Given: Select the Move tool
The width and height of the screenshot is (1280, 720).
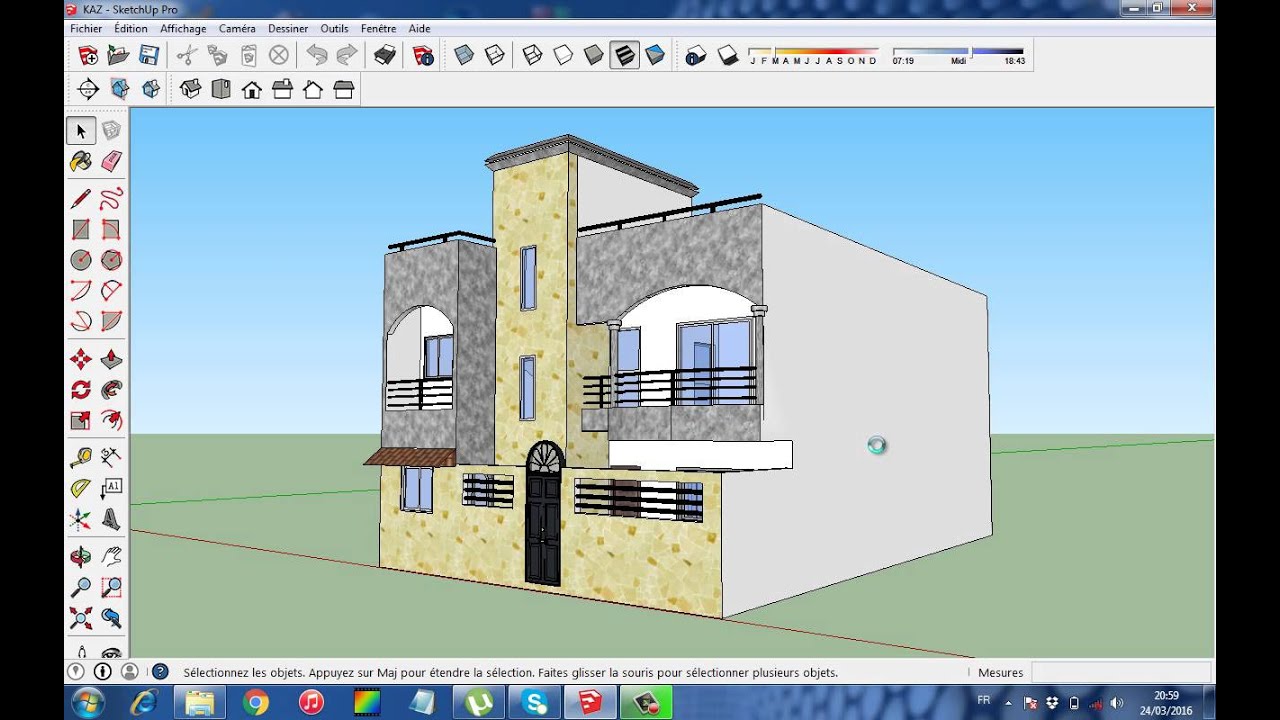Looking at the screenshot, I should click(x=81, y=359).
